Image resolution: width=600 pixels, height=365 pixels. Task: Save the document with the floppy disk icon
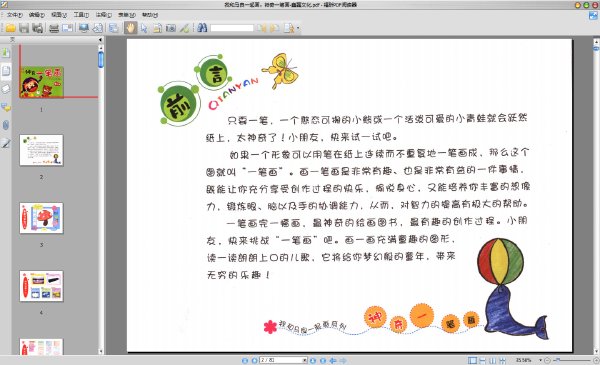click(x=24, y=28)
